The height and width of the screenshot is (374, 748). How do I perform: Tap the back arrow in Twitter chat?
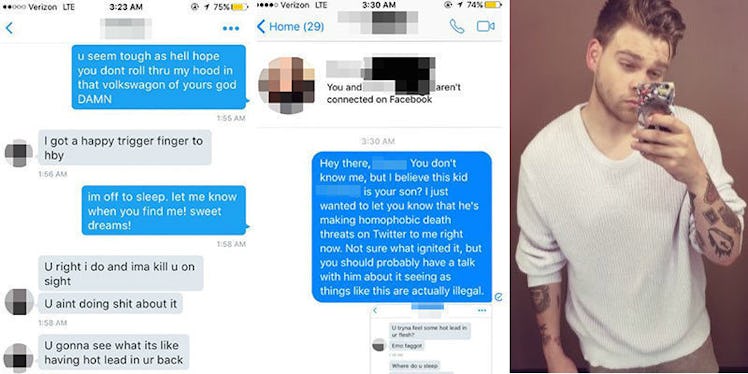click(9, 28)
